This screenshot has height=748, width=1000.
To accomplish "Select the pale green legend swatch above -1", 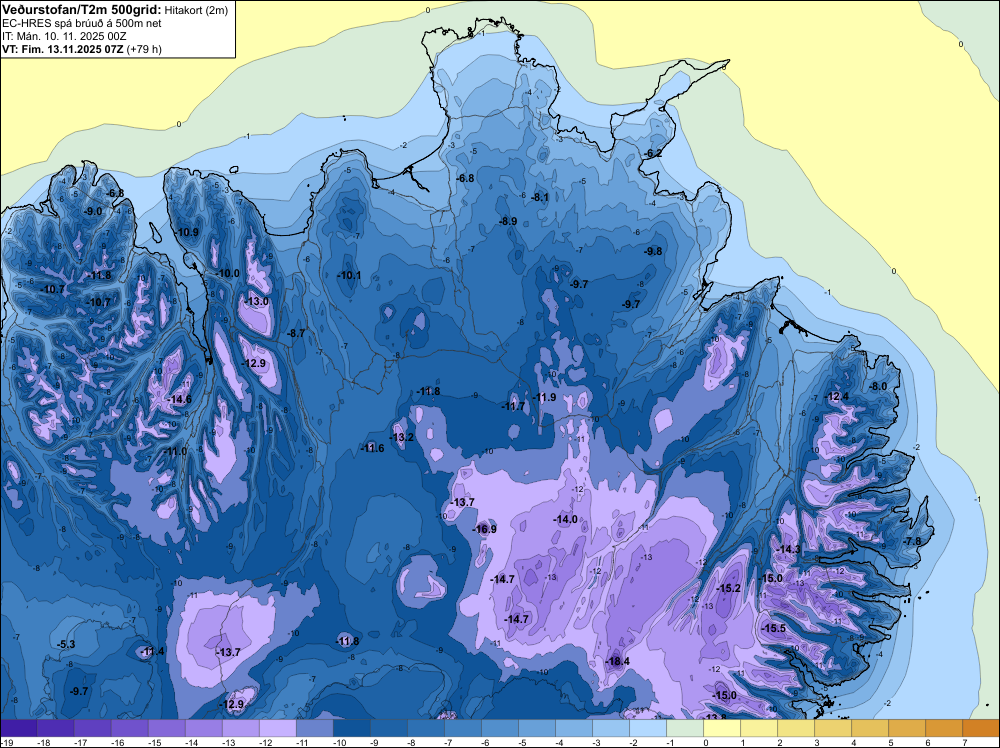I will (x=686, y=728).
